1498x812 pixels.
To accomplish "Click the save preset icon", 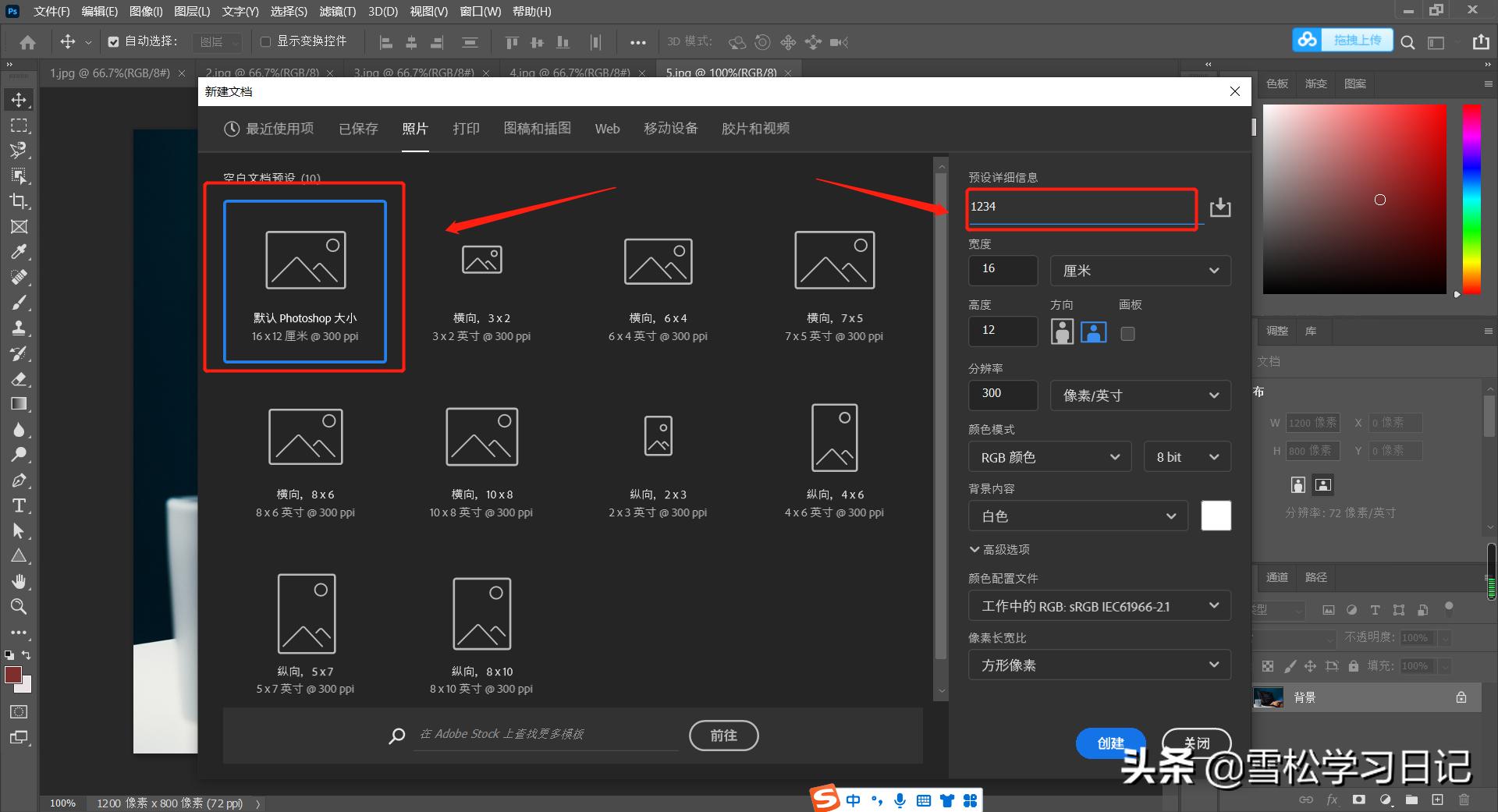I will [x=1219, y=207].
